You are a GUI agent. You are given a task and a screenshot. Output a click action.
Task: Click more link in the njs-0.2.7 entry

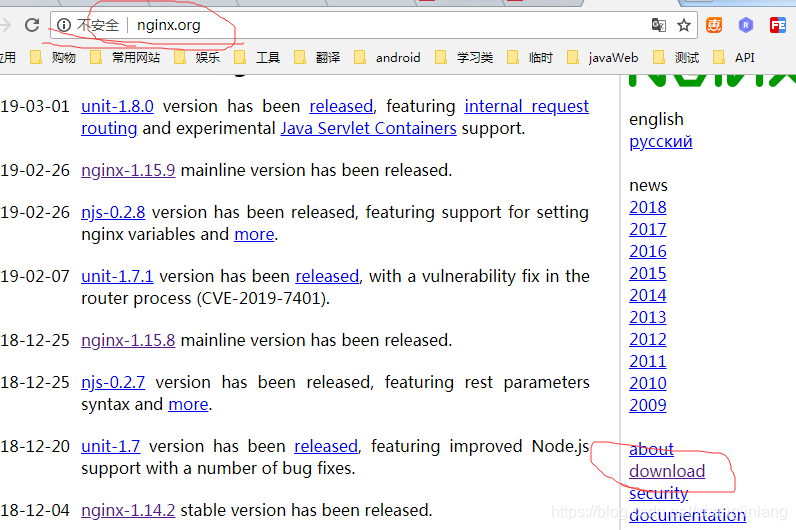(x=188, y=405)
